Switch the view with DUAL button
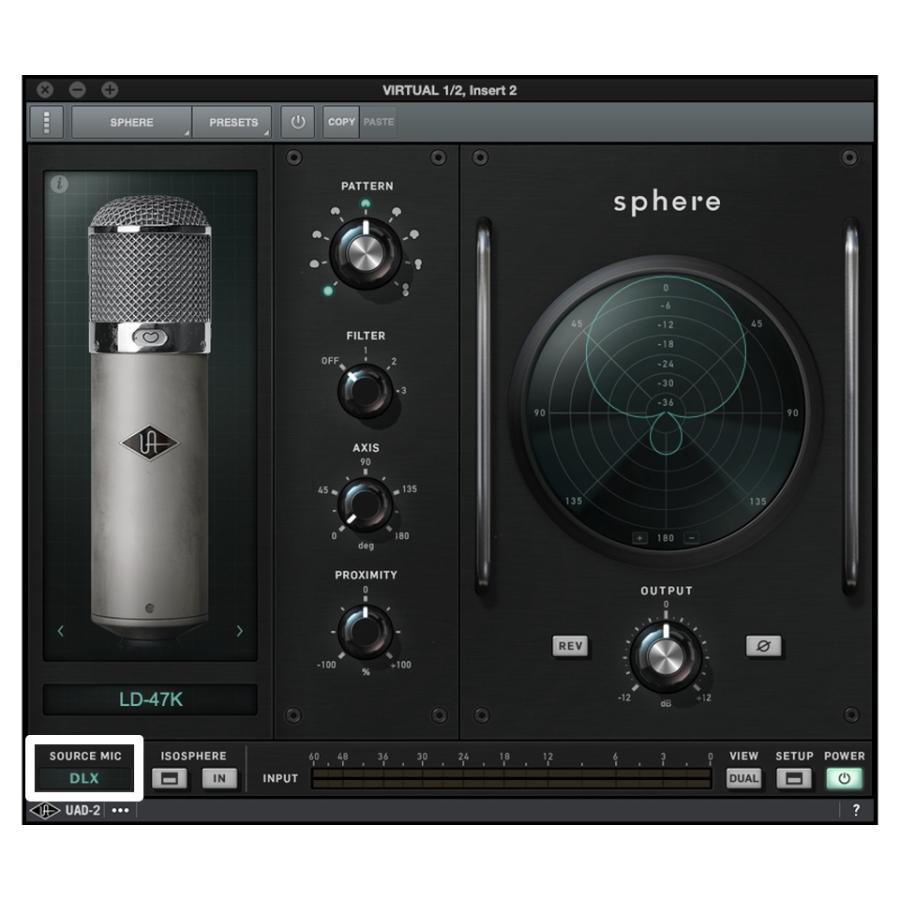This screenshot has height=900, width=900. coord(743,778)
